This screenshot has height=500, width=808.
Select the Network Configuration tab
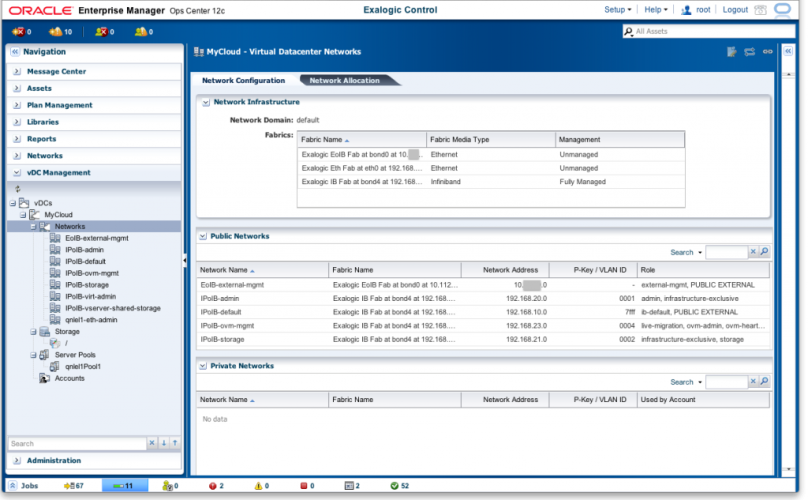pyautogui.click(x=243, y=80)
